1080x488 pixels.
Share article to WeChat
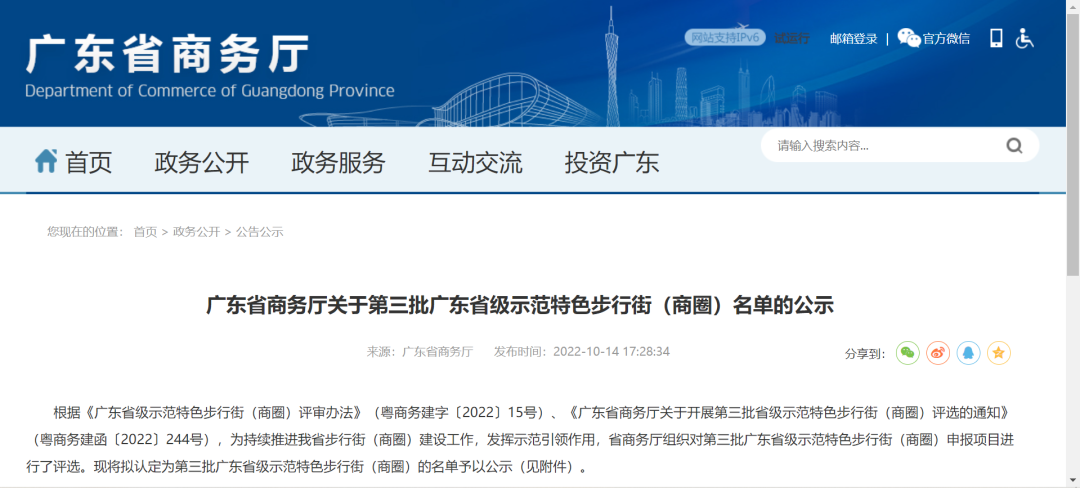[x=907, y=353]
